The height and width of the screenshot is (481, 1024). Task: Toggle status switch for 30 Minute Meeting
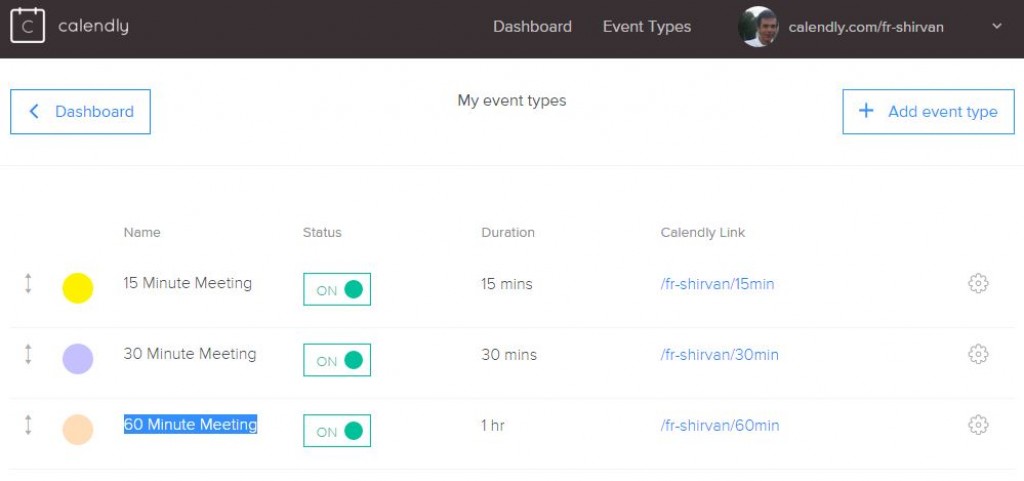click(337, 360)
